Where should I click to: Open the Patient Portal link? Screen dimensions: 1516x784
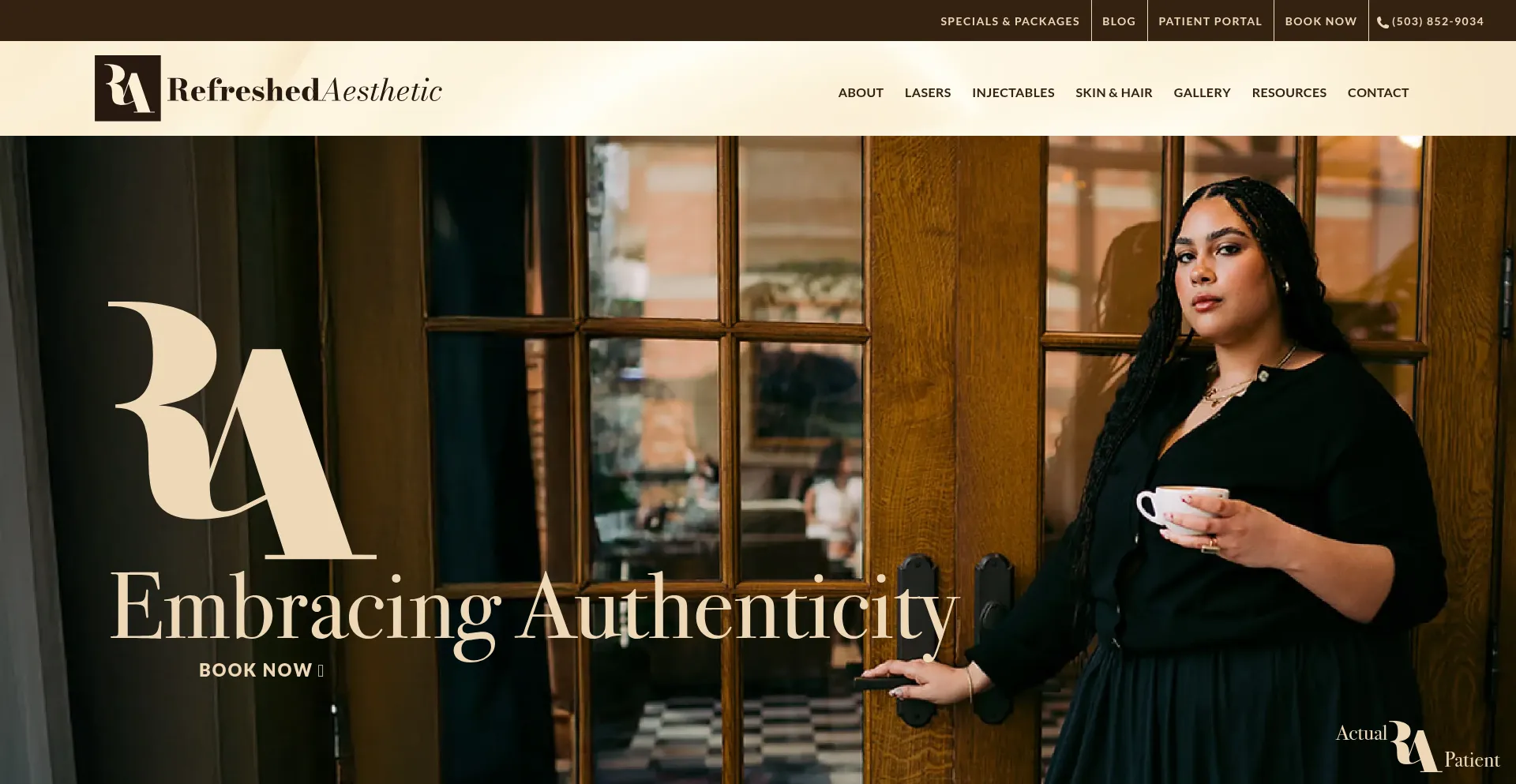point(1210,21)
